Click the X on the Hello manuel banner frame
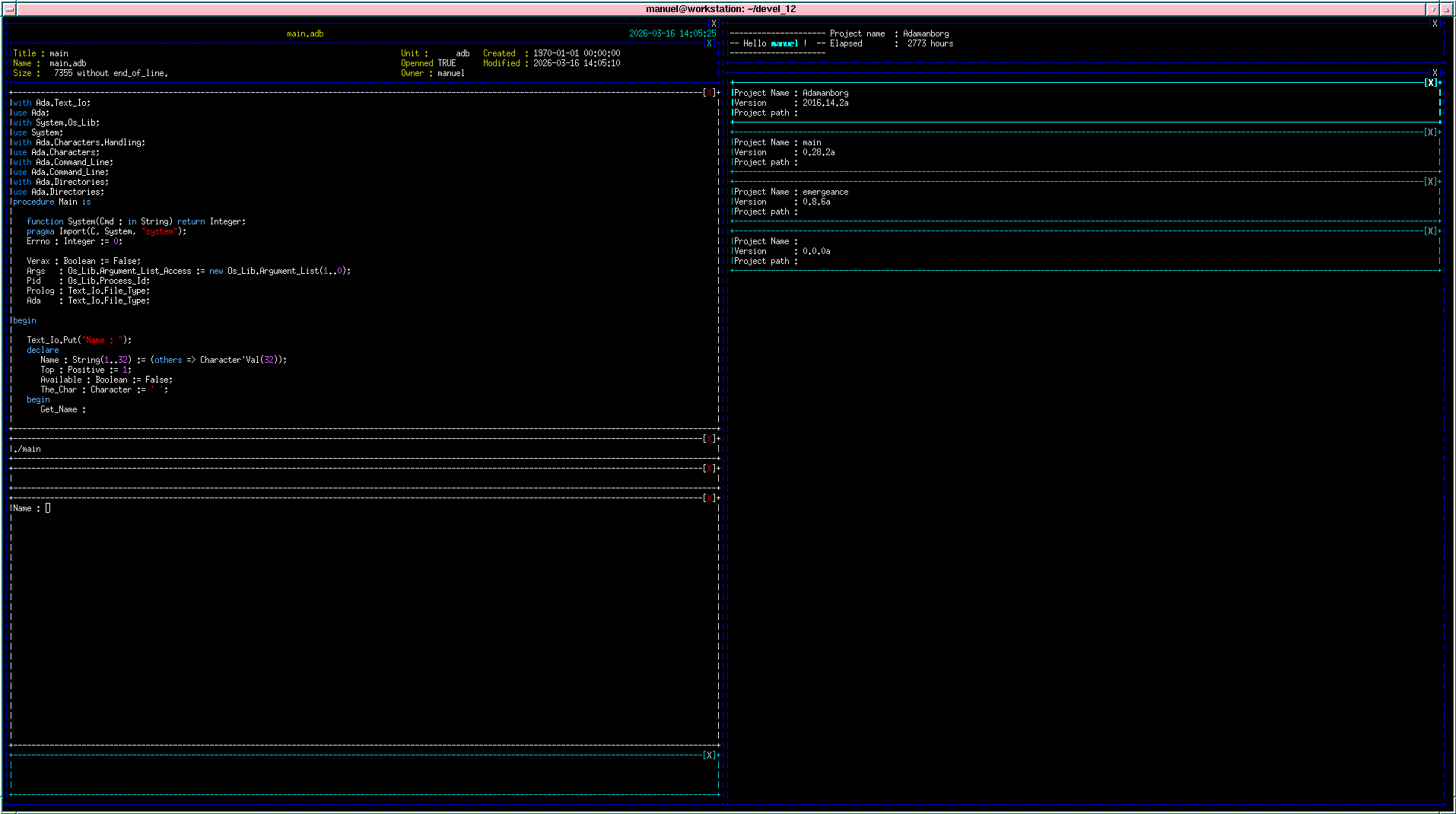1456x814 pixels. click(1435, 24)
